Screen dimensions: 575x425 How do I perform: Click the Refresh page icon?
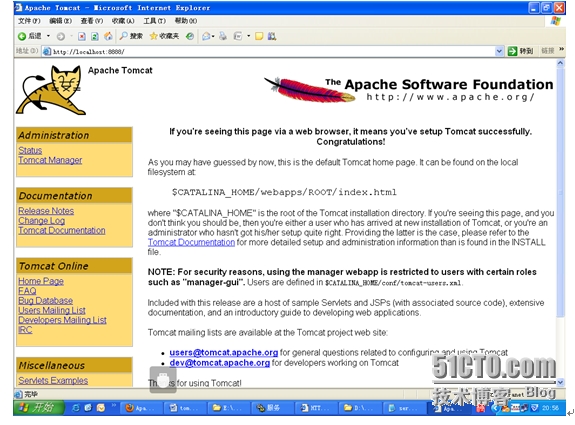[x=95, y=36]
